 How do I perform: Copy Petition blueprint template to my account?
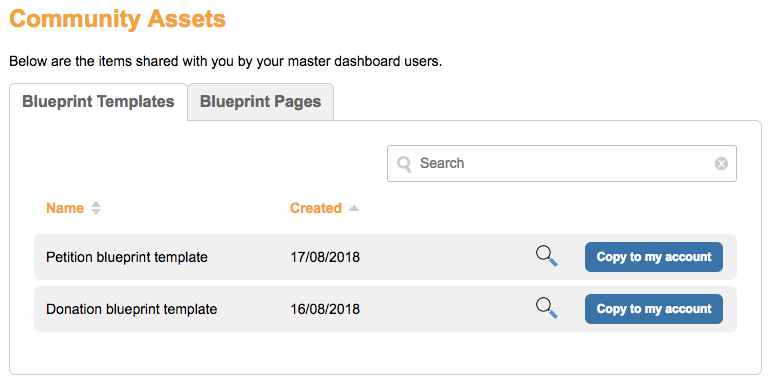tap(654, 257)
